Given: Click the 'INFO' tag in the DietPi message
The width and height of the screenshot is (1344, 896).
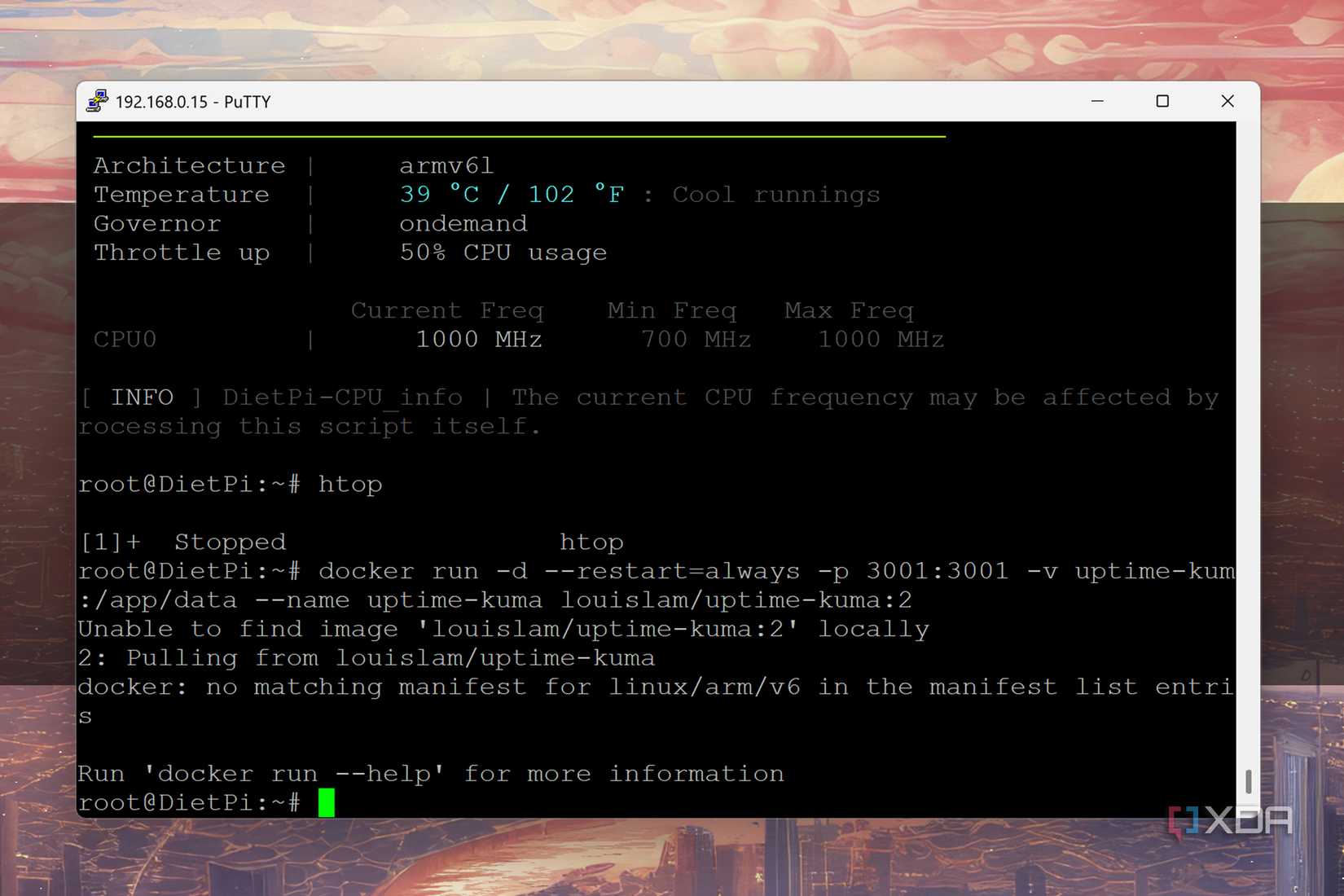Looking at the screenshot, I should pyautogui.click(x=142, y=397).
